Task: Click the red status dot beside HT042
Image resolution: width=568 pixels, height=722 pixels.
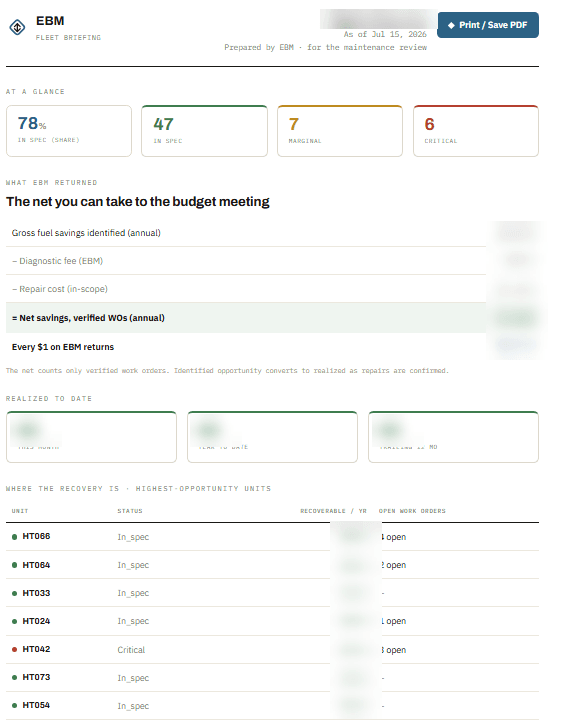Action: point(14,650)
